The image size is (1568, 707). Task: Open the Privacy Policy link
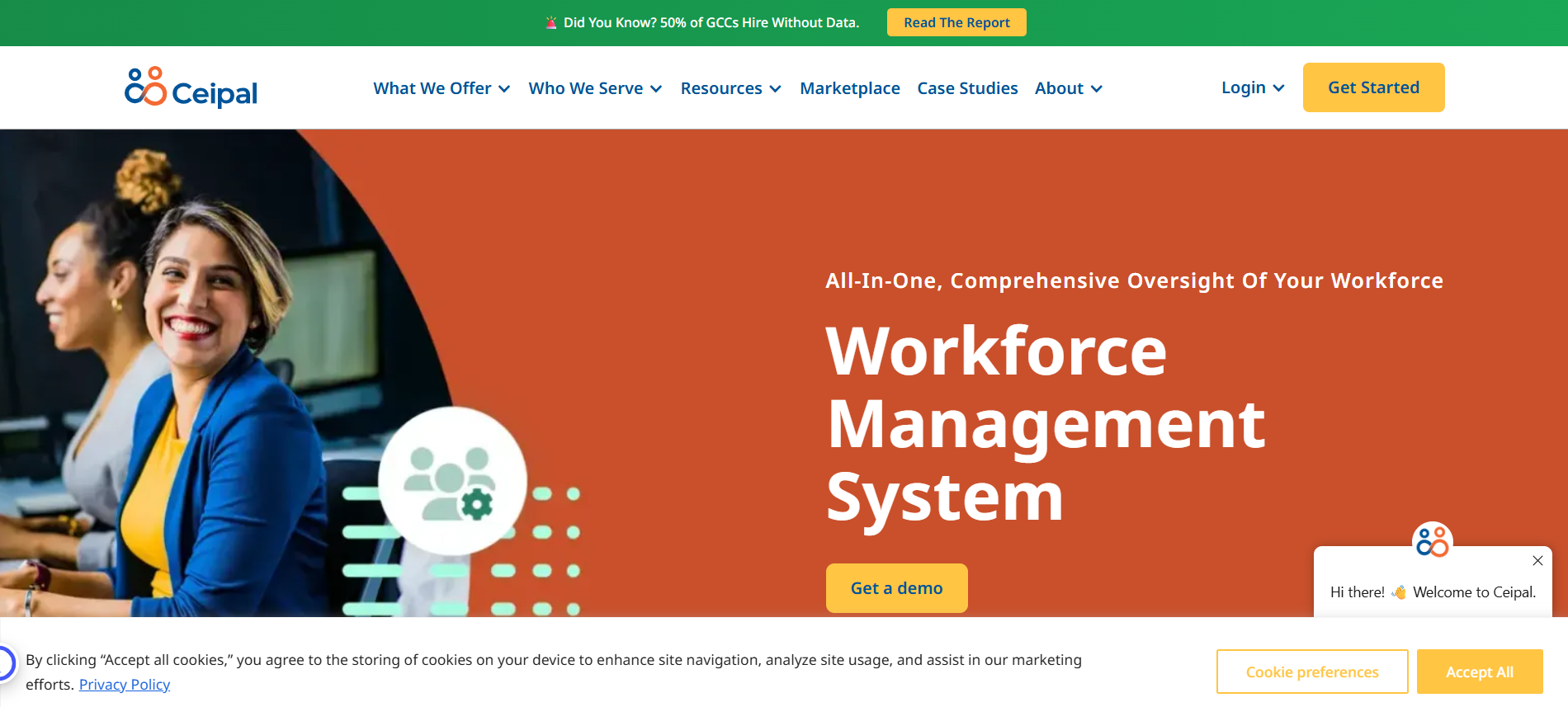[125, 685]
